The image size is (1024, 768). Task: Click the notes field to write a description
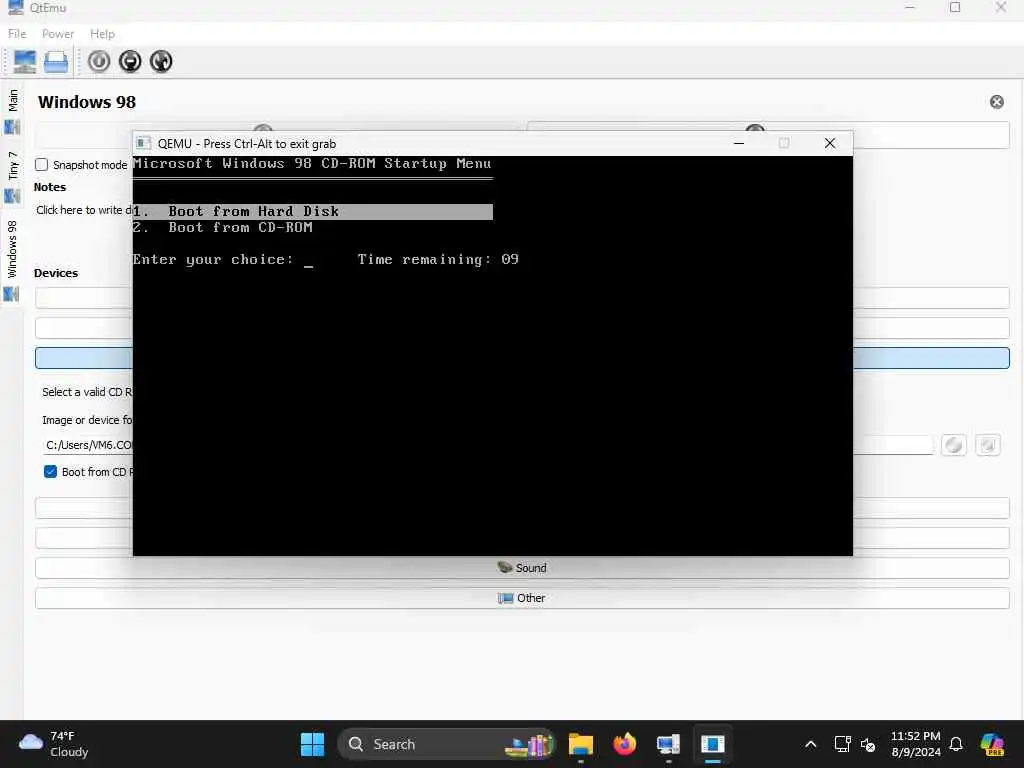[x=82, y=210]
